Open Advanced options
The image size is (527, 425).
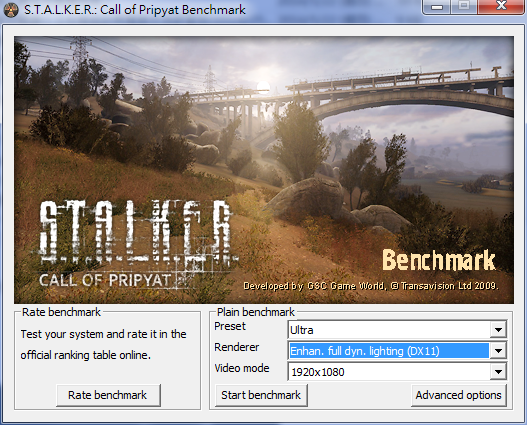458,395
